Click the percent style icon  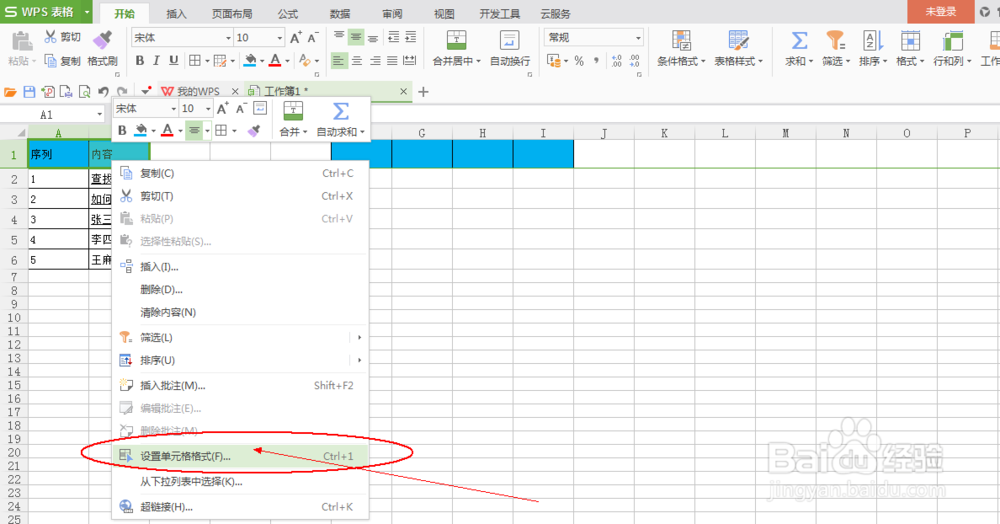coord(579,61)
